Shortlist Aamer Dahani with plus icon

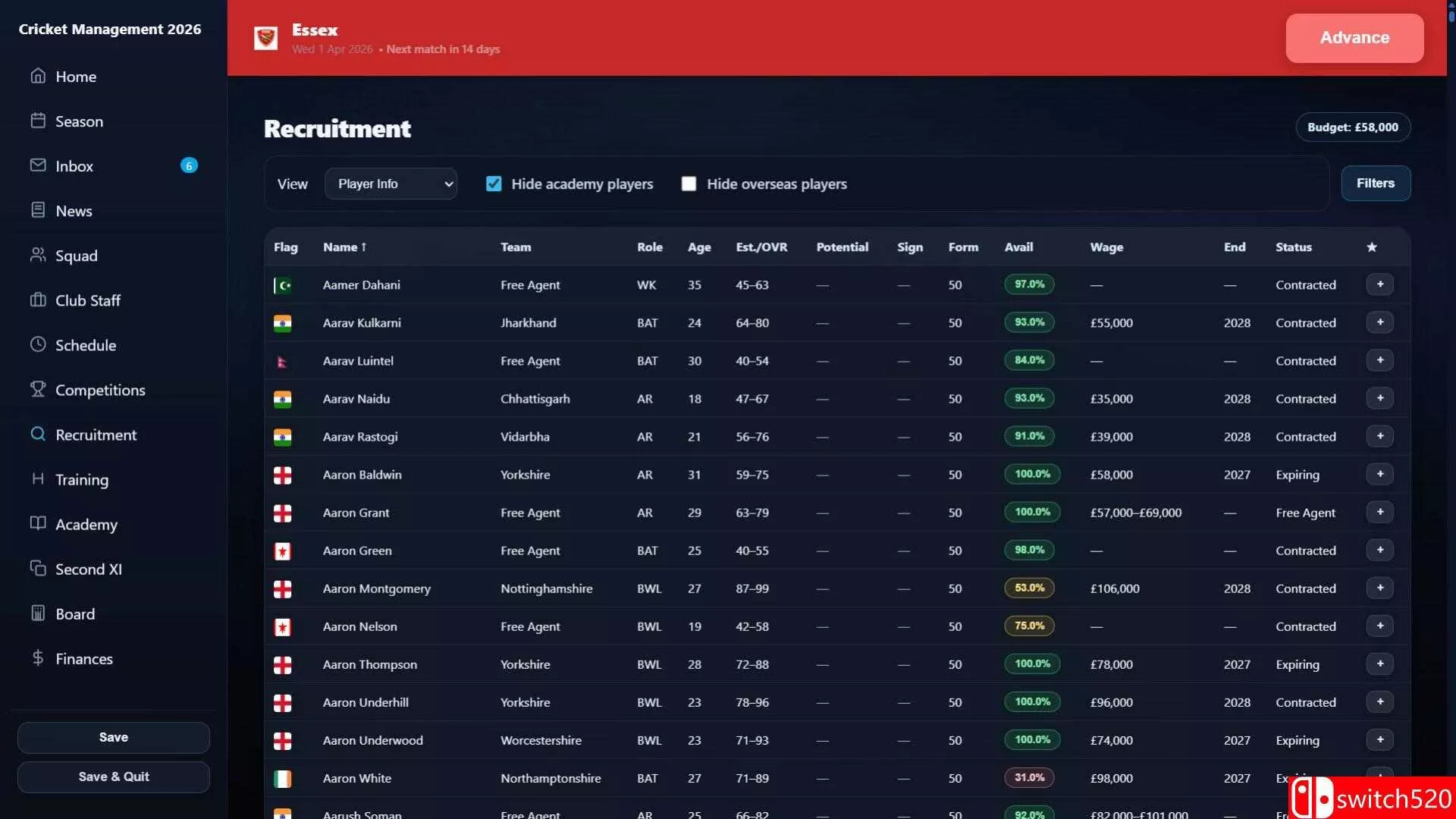[x=1380, y=284]
